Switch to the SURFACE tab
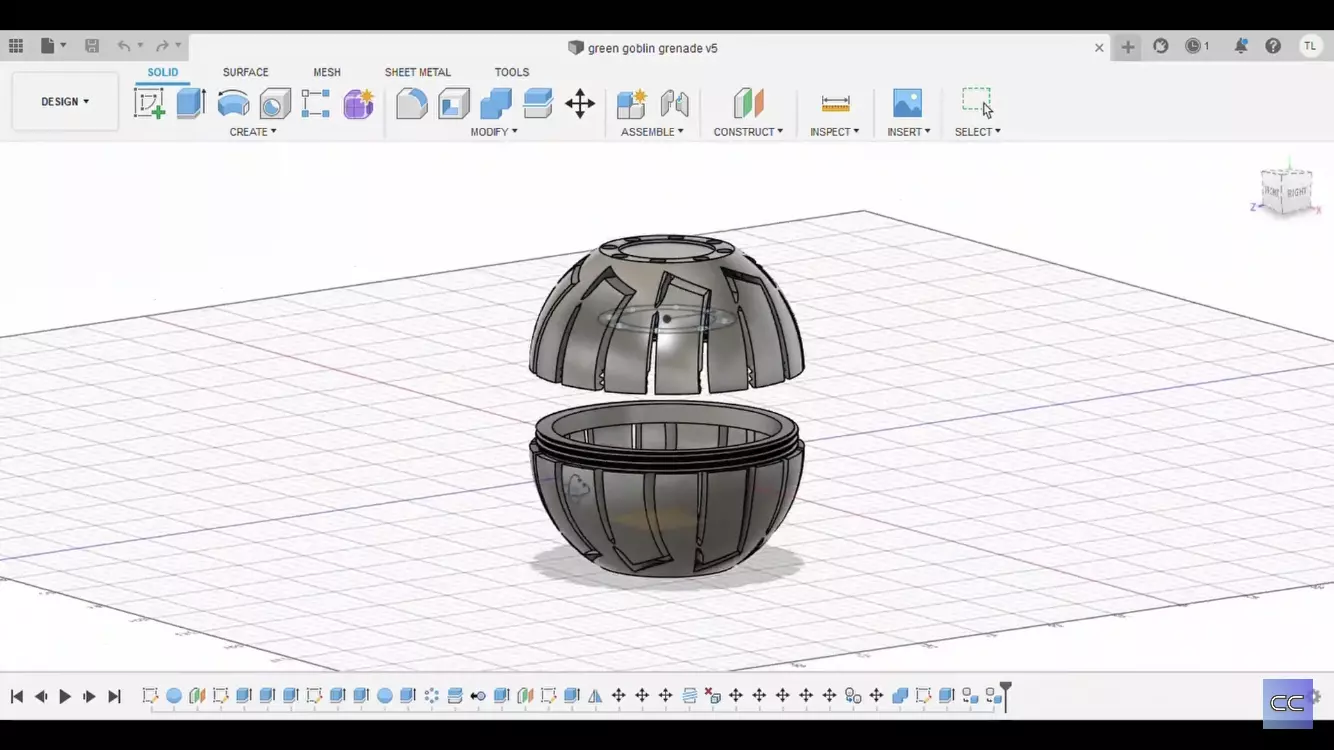 246,72
